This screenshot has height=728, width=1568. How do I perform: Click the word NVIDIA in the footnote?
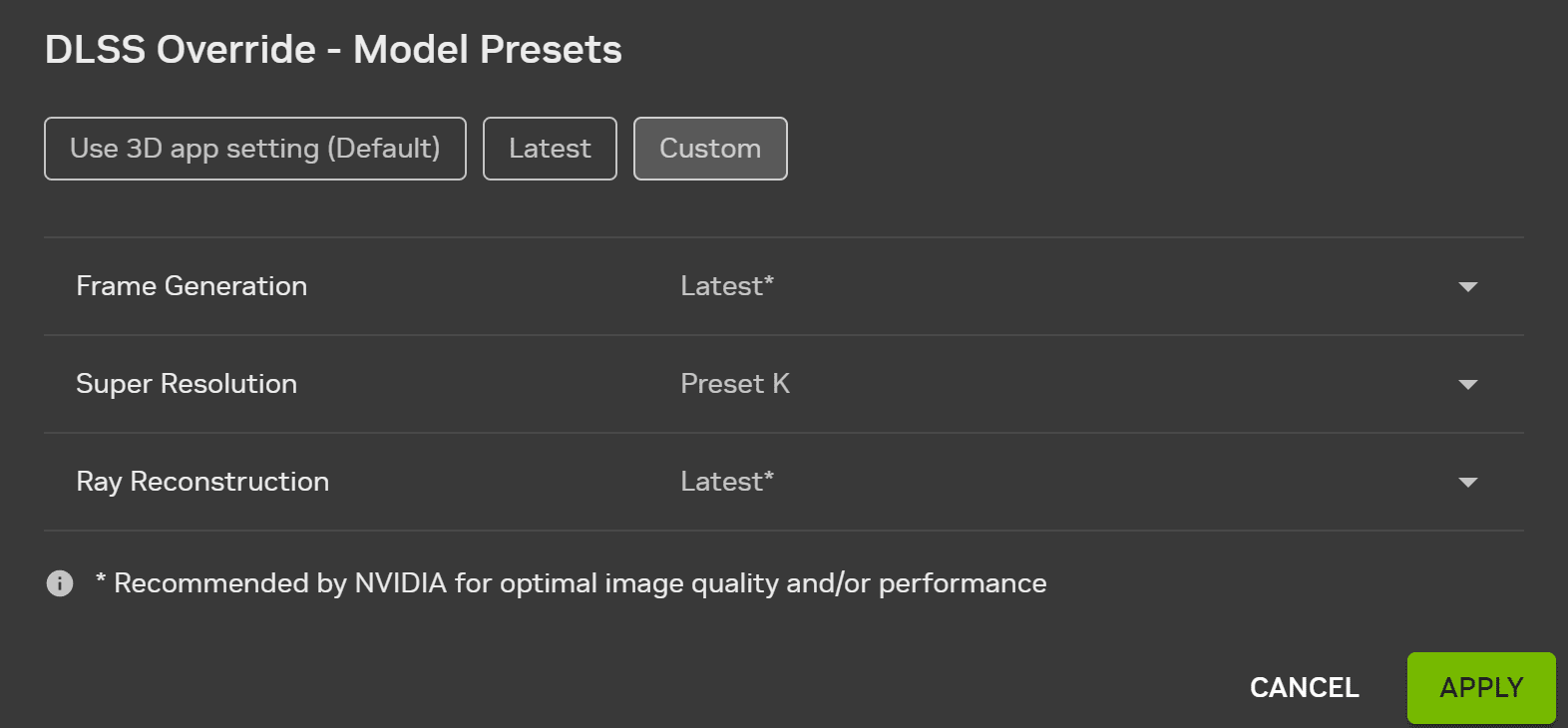400,583
